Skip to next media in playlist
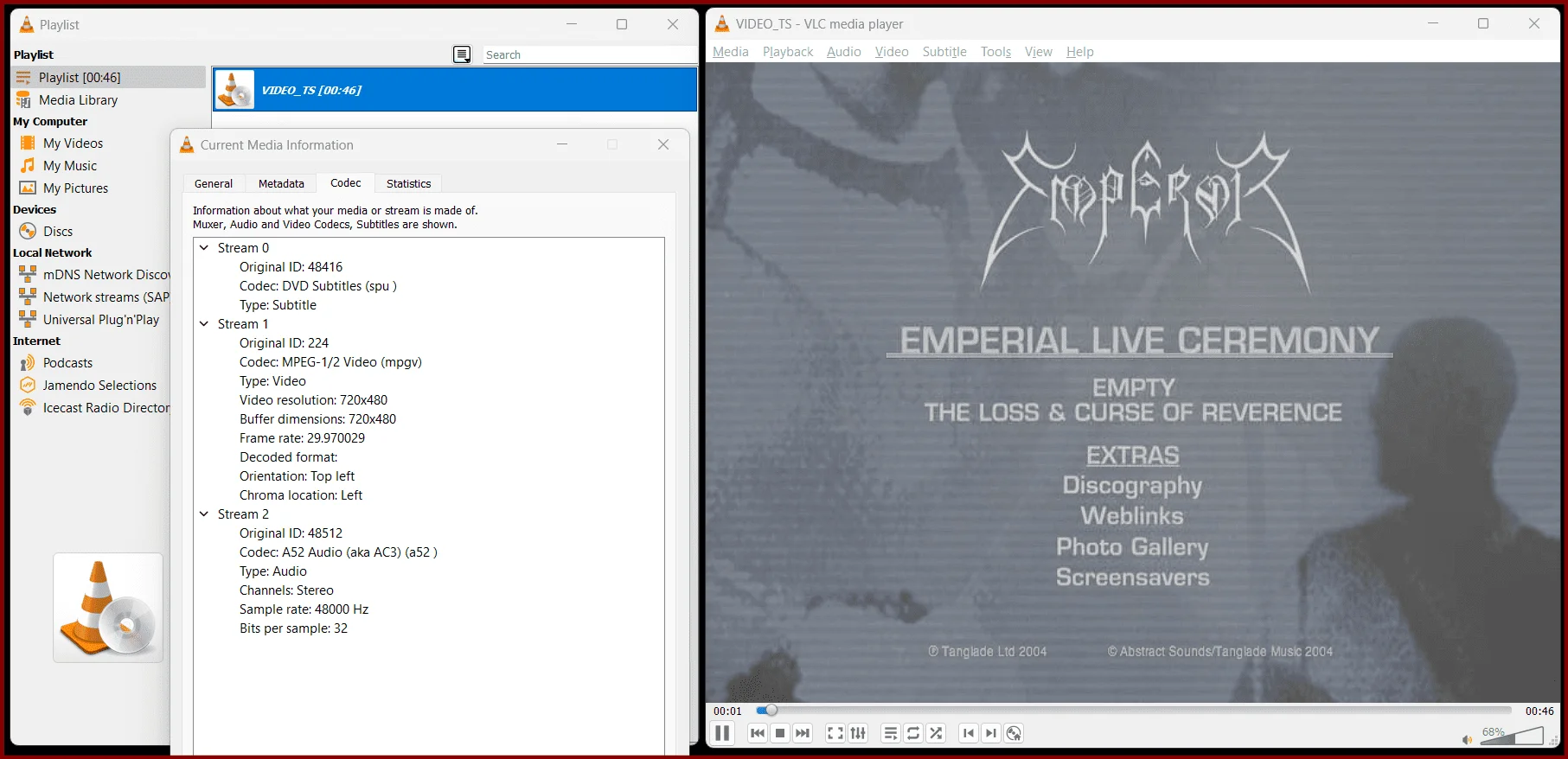 (803, 733)
